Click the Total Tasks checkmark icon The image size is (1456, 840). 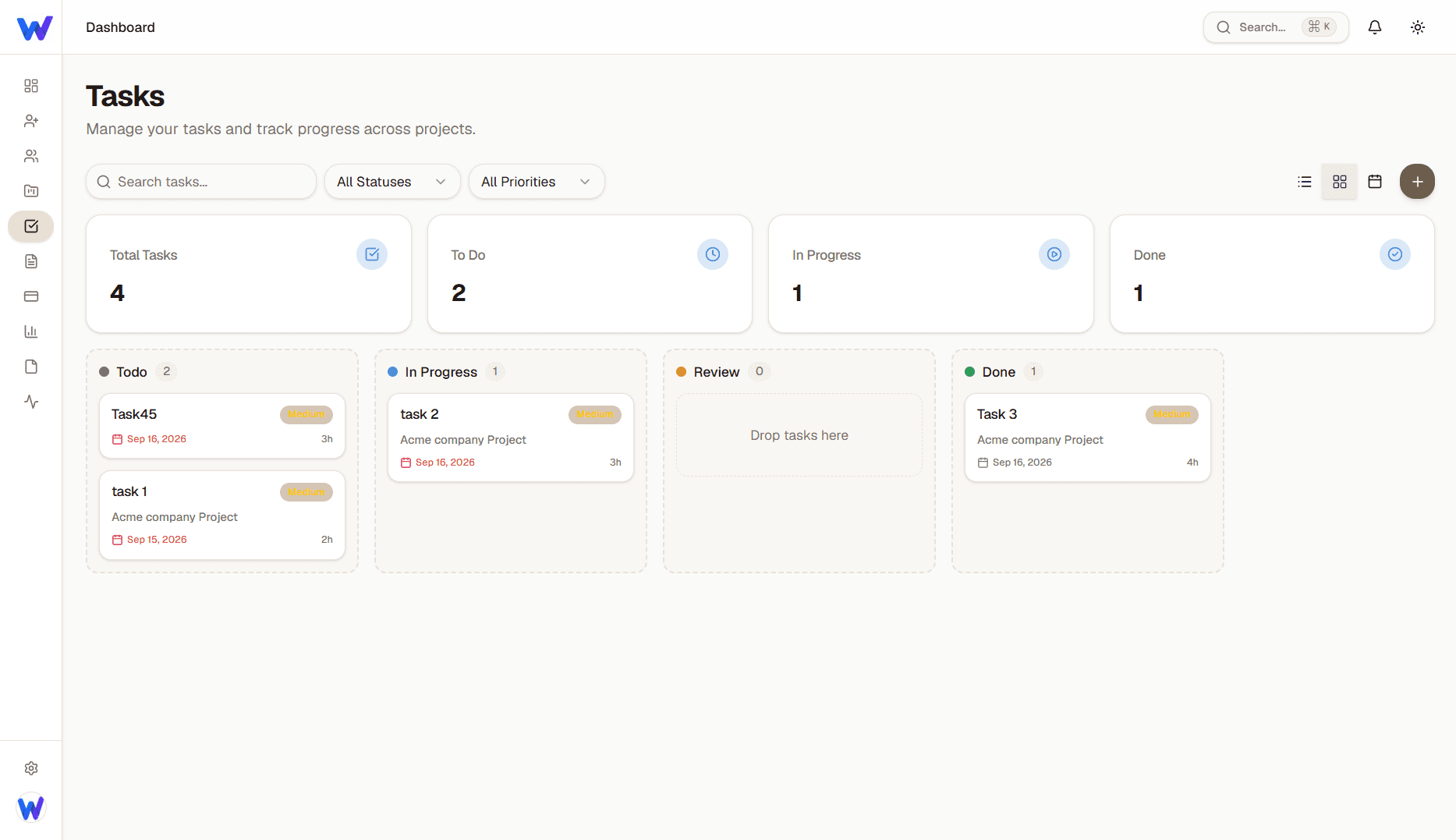pyautogui.click(x=372, y=254)
